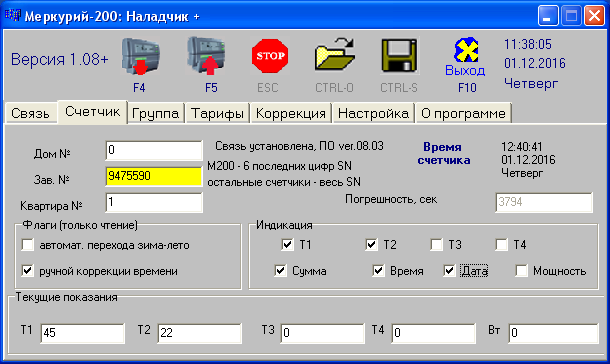The height and width of the screenshot is (364, 610).
Task: Click the T4 current reading field
Action: pos(433,333)
